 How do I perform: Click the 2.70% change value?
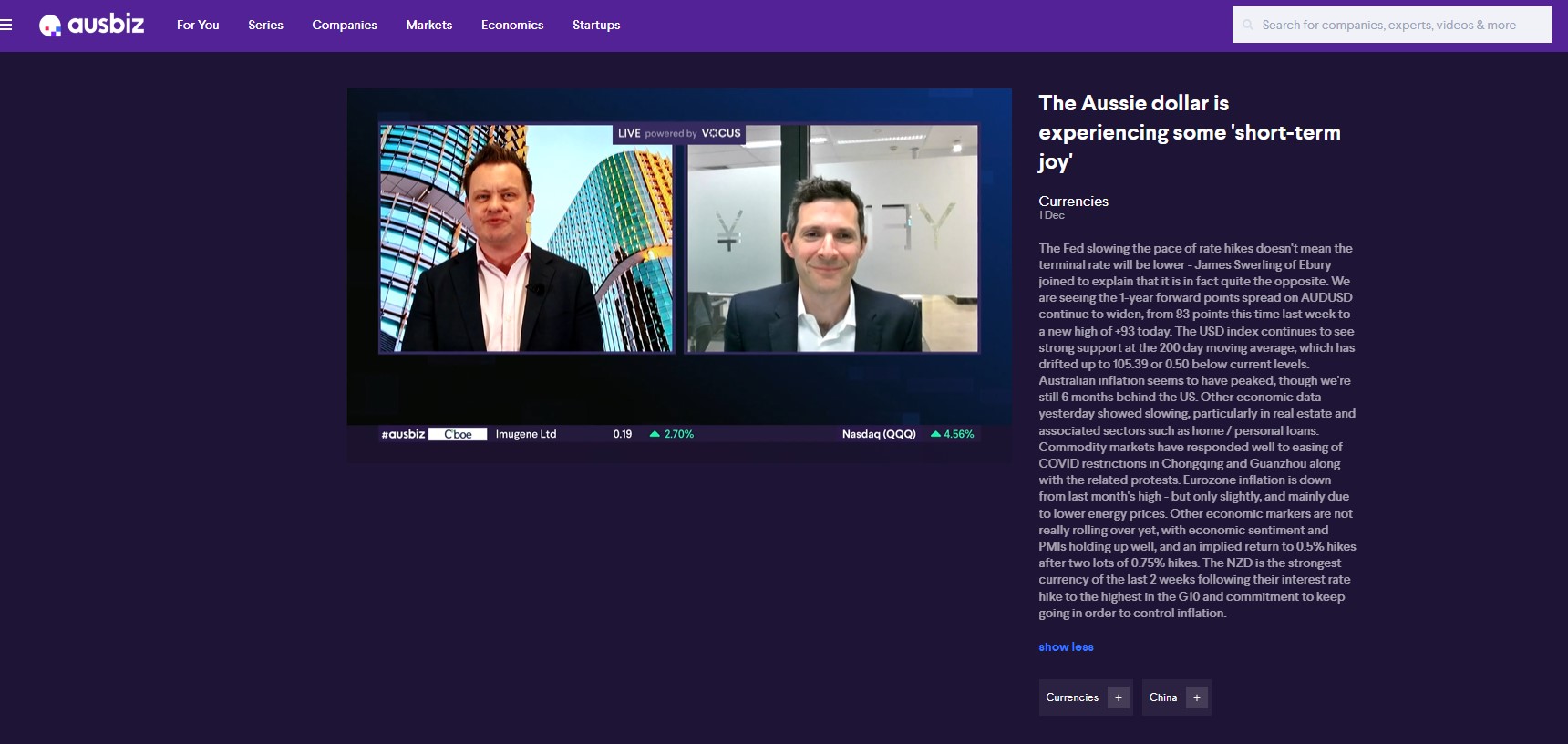point(679,434)
